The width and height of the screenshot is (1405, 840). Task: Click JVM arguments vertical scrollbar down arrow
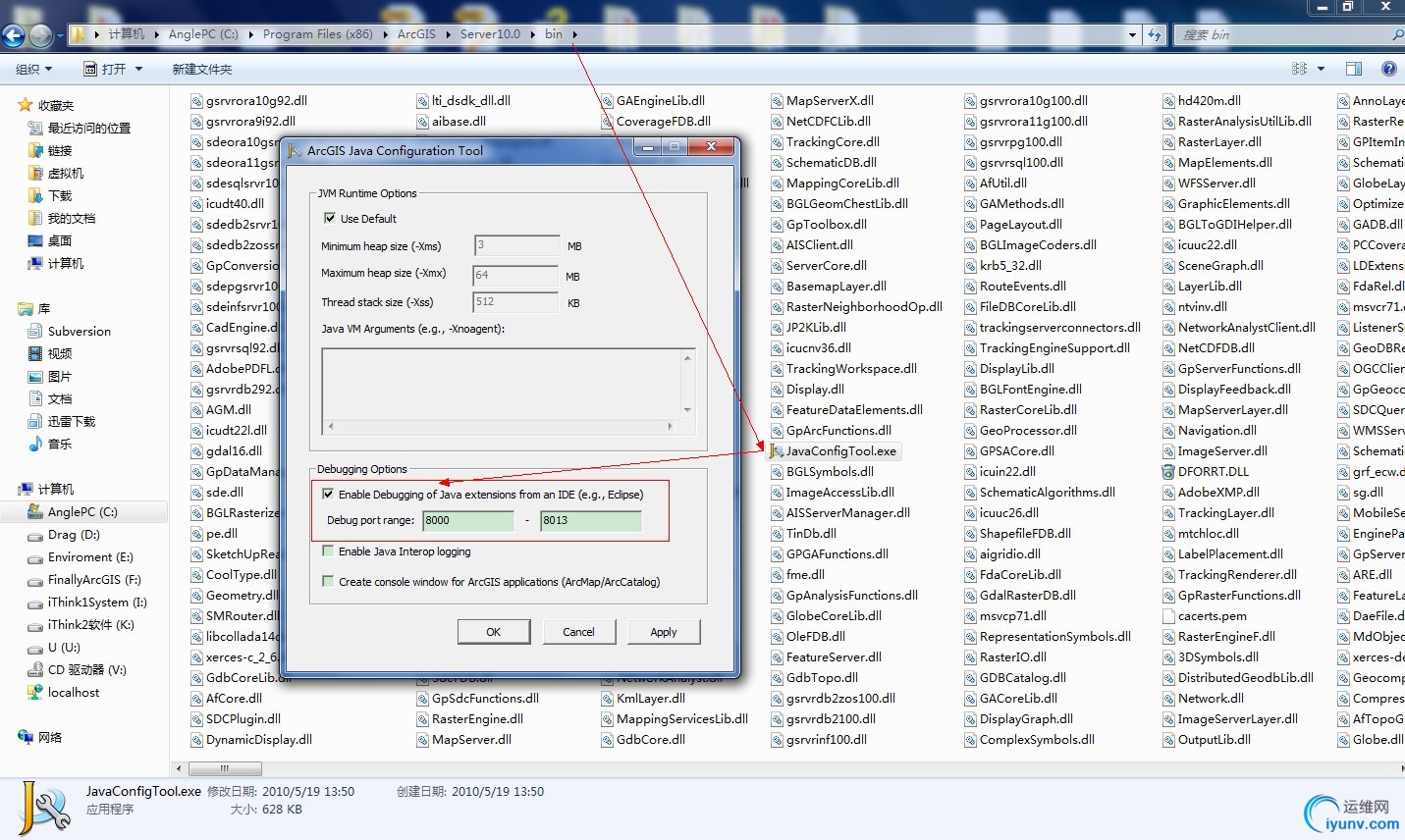coord(687,410)
